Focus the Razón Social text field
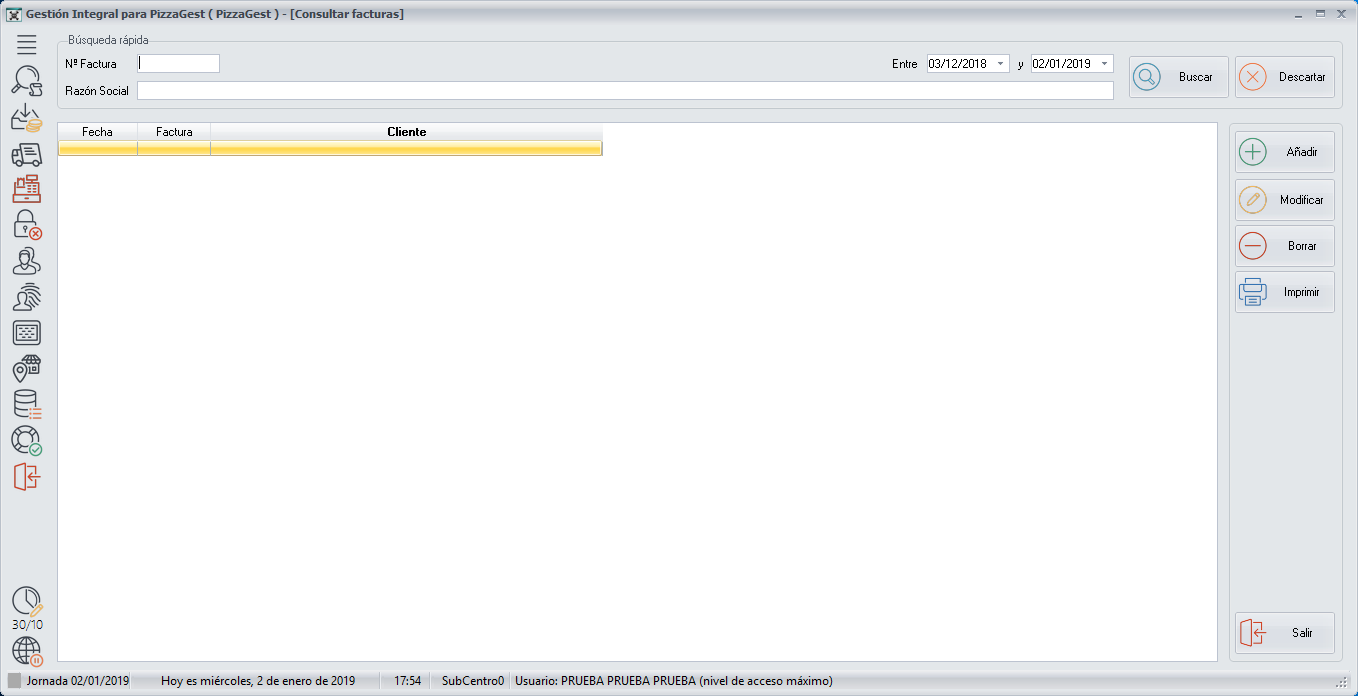Viewport: 1358px width, 696px height. coord(624,91)
